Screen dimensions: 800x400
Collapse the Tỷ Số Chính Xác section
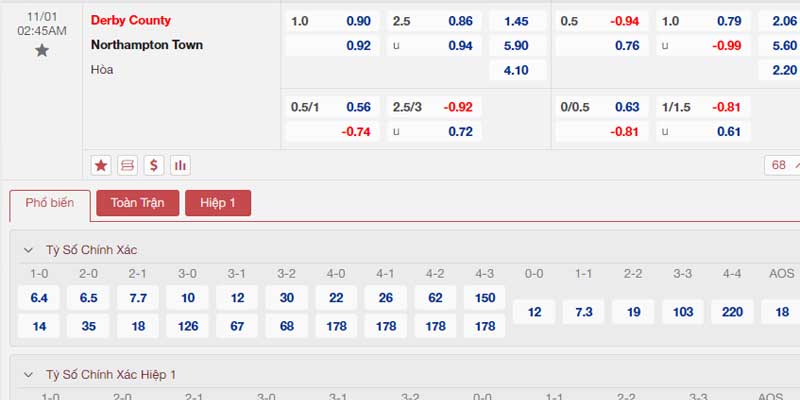pos(29,250)
